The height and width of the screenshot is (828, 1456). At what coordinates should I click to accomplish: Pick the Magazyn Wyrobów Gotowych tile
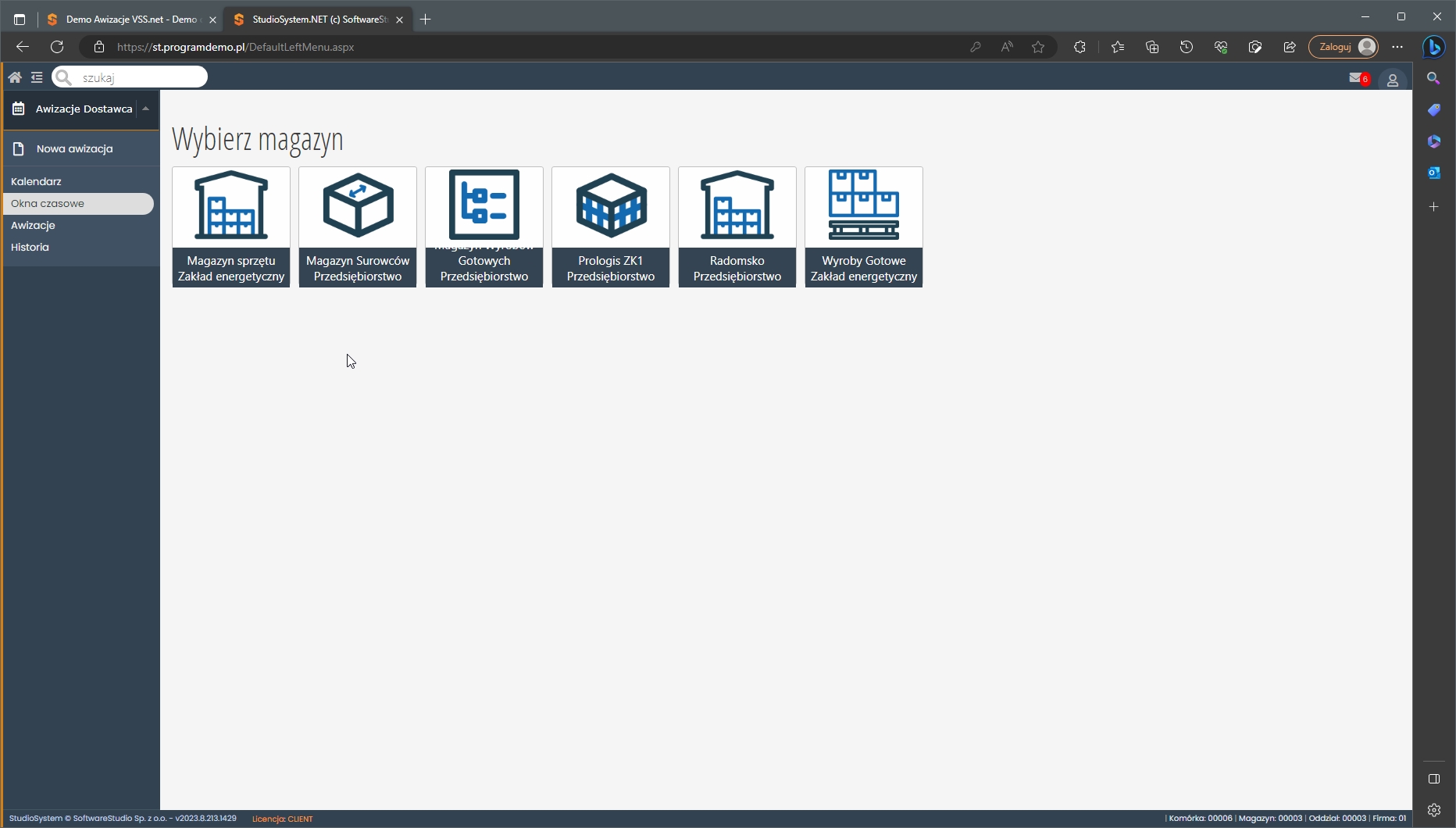coord(484,227)
